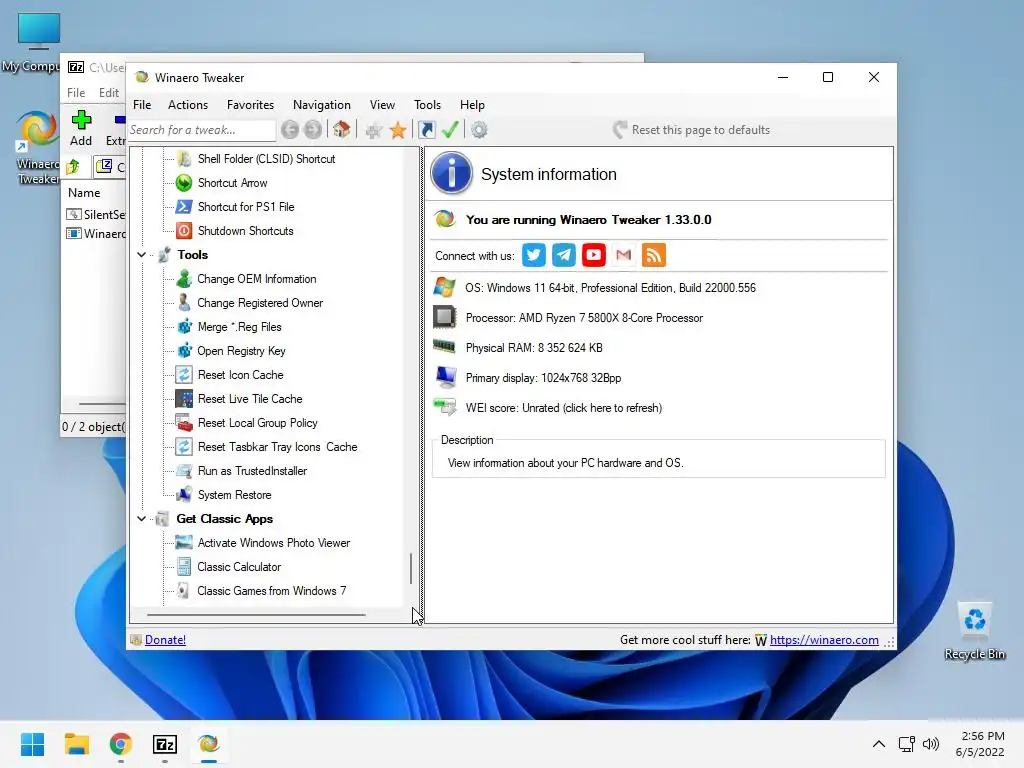Open the Favorites menu
1024x768 pixels.
(250, 104)
